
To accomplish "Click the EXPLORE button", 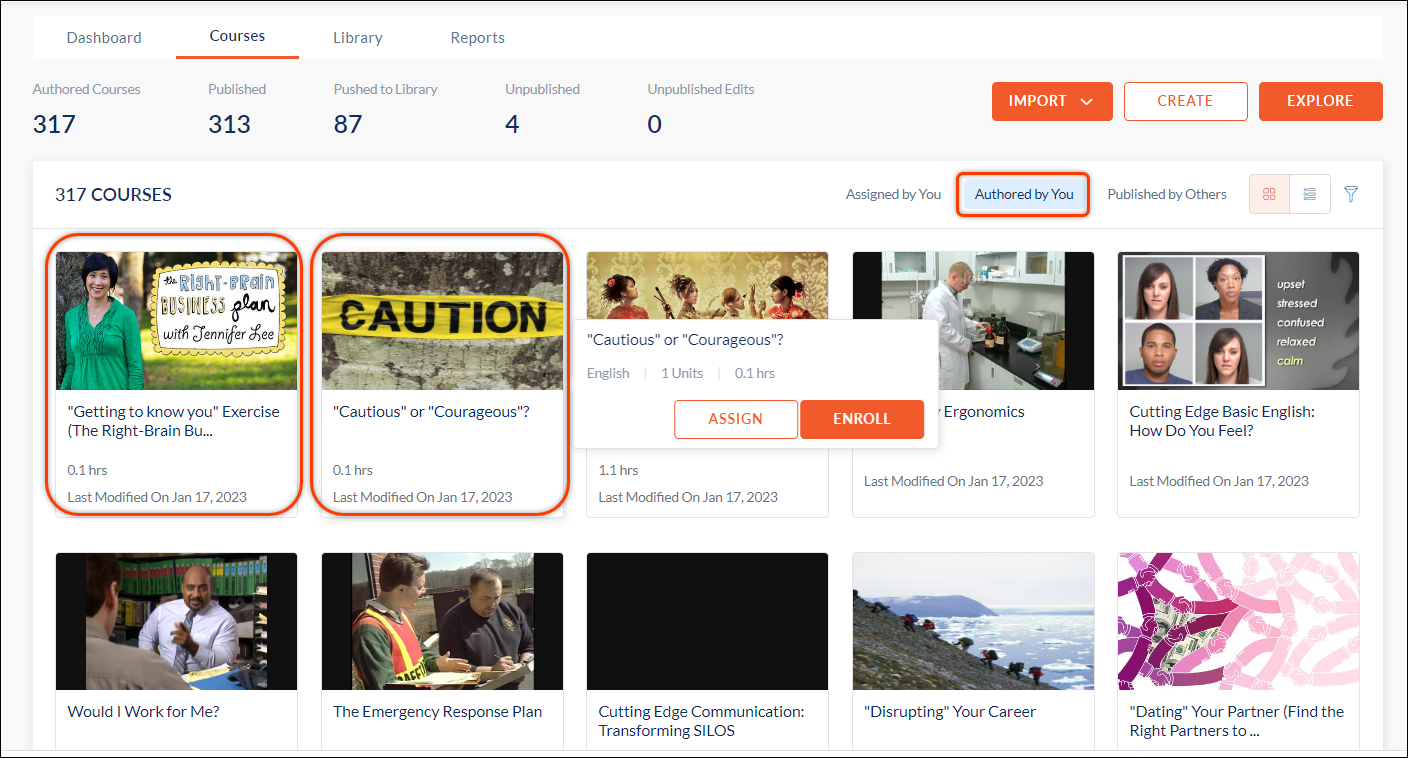I will point(1320,101).
